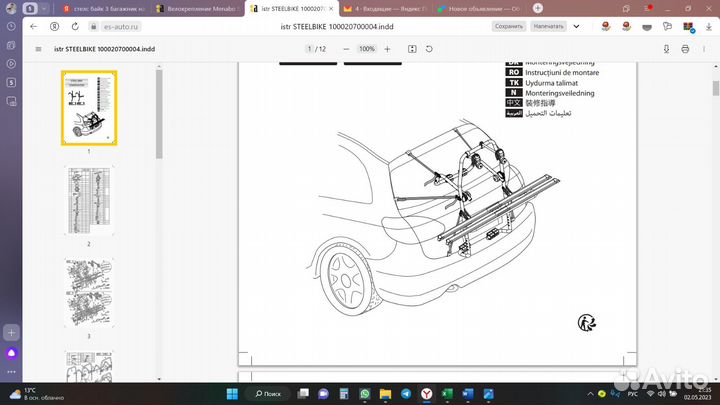Toggle the PDF sidebar menu icon
Screen dimensions: 720x405
[x=39, y=48]
